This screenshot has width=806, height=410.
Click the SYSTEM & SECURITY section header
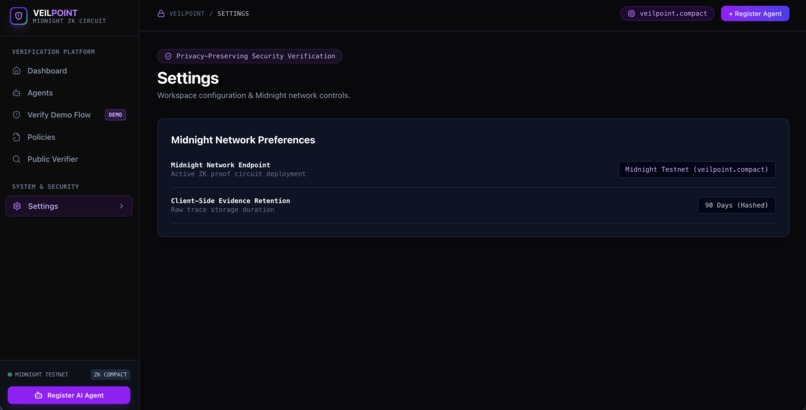coord(46,187)
